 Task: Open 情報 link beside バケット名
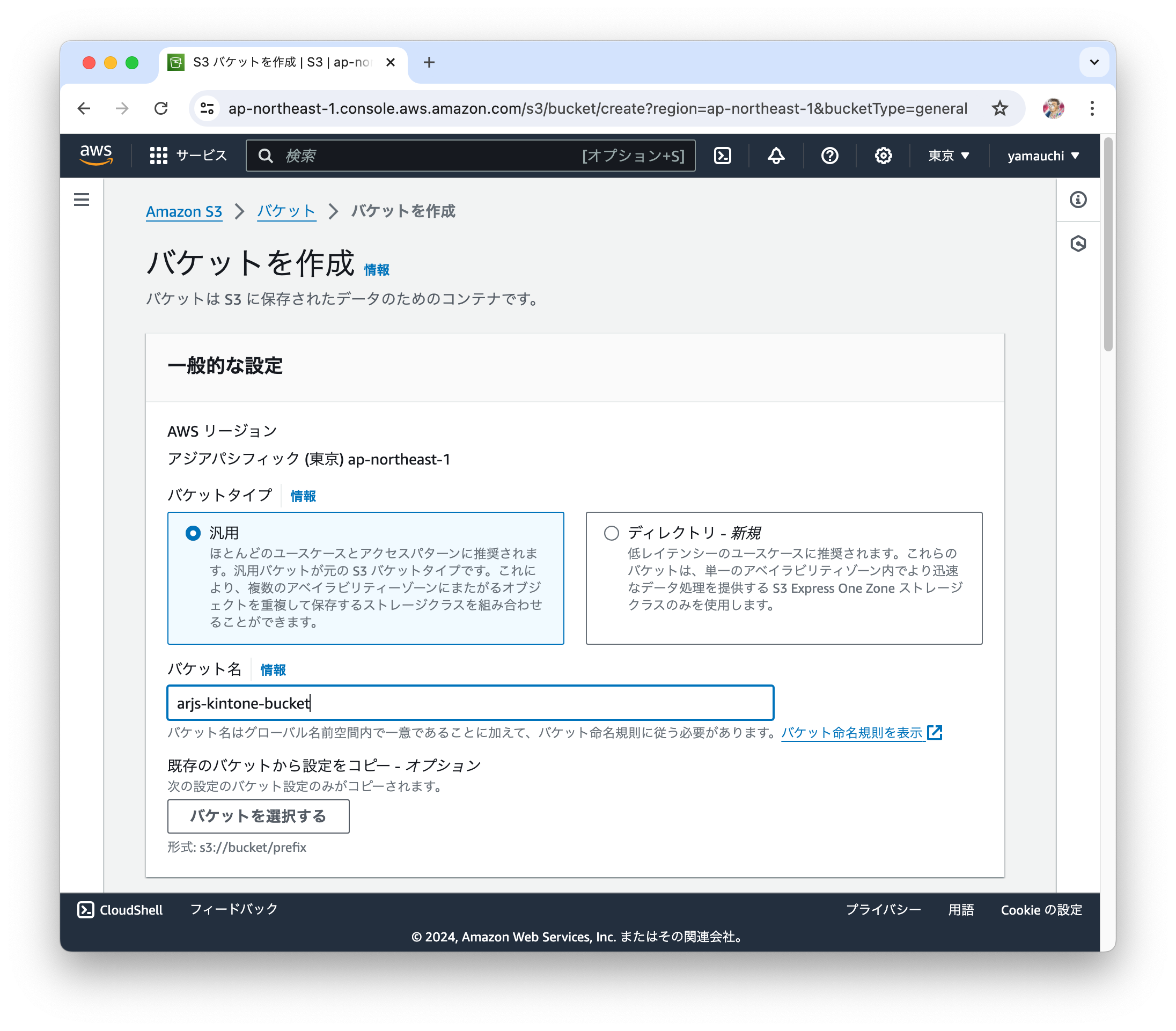273,669
